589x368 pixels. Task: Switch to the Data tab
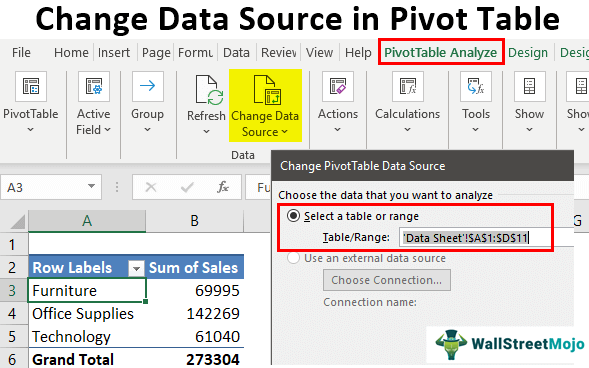pos(236,53)
